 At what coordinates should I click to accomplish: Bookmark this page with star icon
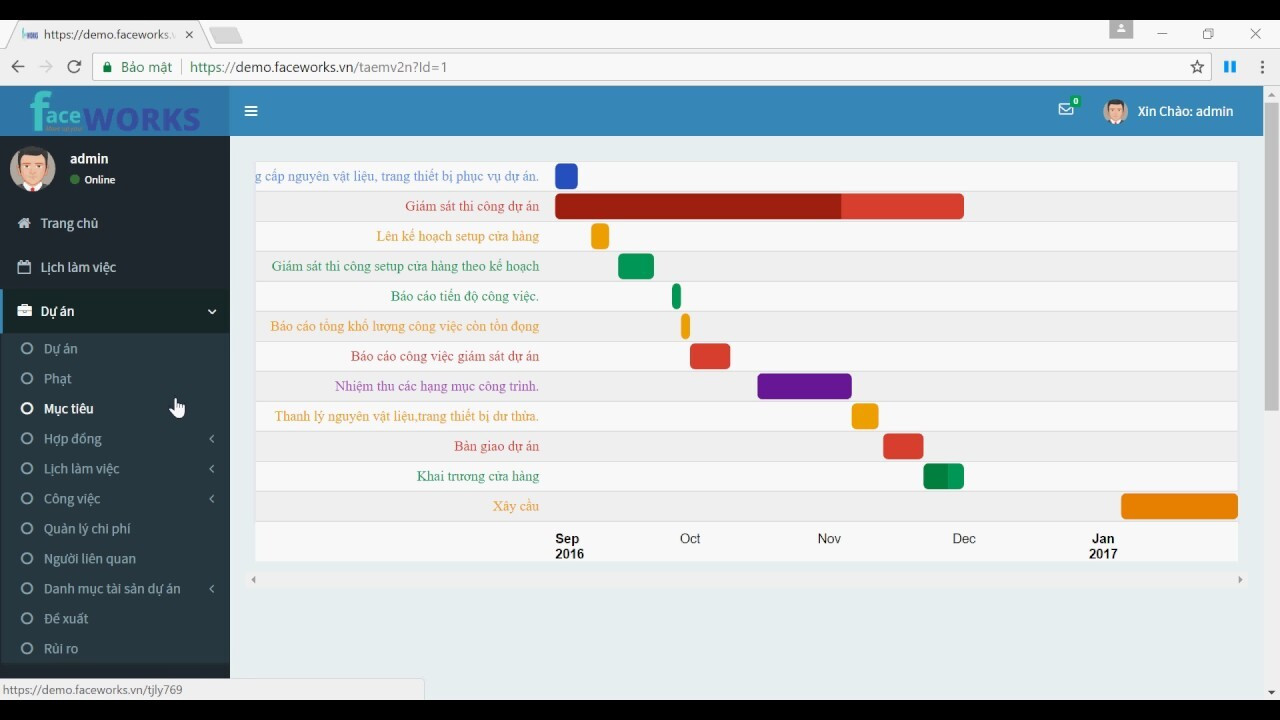pyautogui.click(x=1197, y=67)
